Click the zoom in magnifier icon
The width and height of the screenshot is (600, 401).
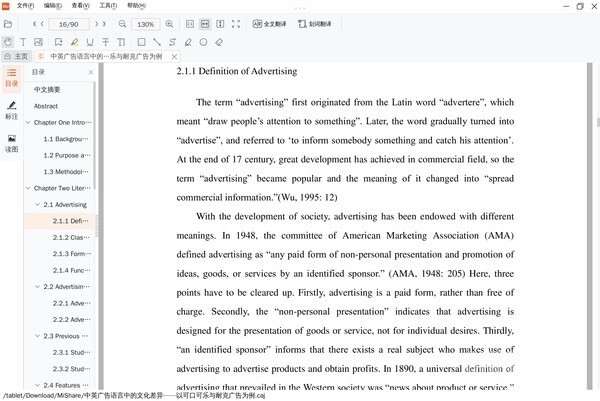tap(169, 23)
